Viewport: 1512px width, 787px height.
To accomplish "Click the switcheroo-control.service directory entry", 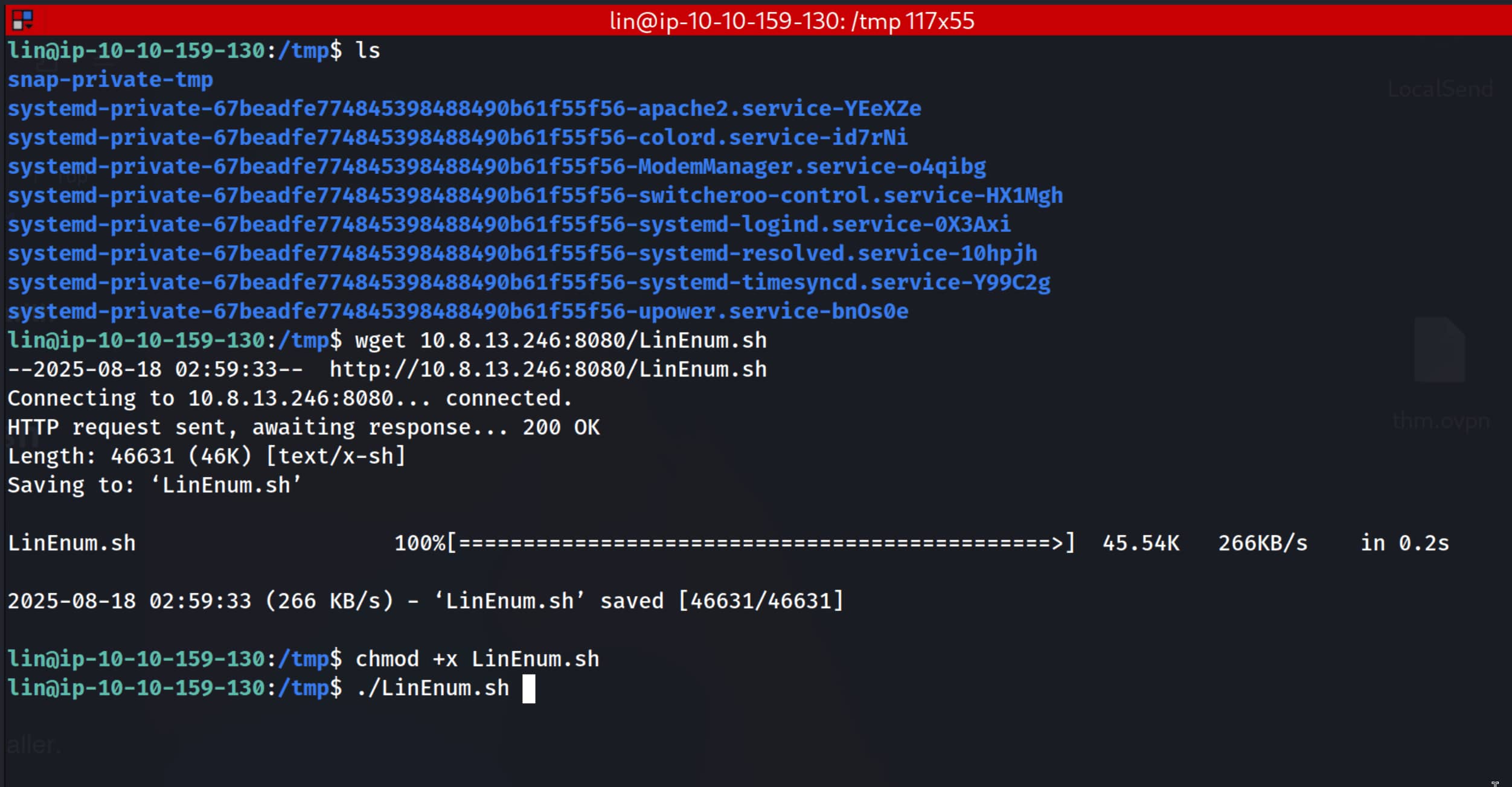I will coord(534,196).
